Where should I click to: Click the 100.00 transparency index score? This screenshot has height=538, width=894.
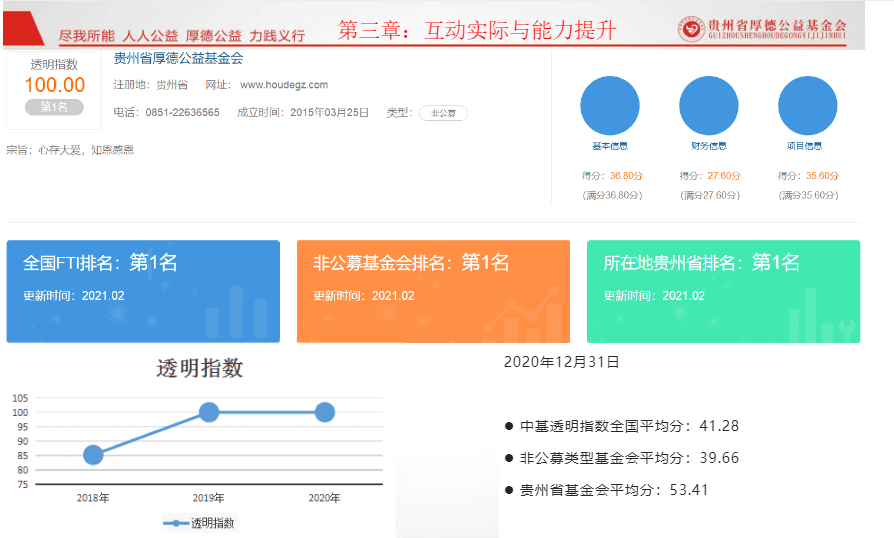(55, 85)
